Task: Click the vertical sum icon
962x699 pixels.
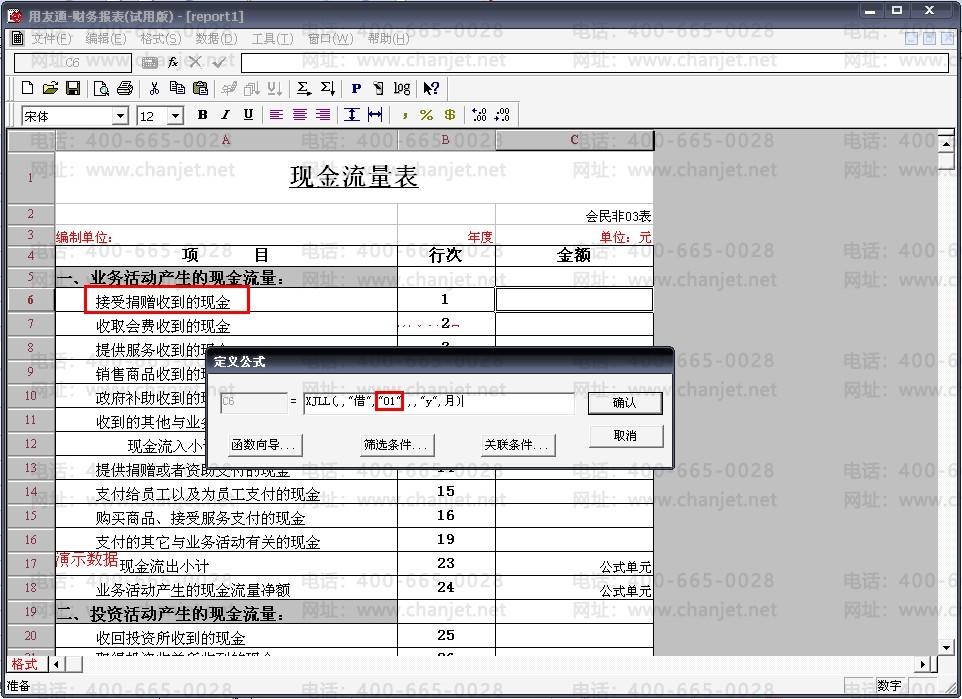Action: click(328, 88)
